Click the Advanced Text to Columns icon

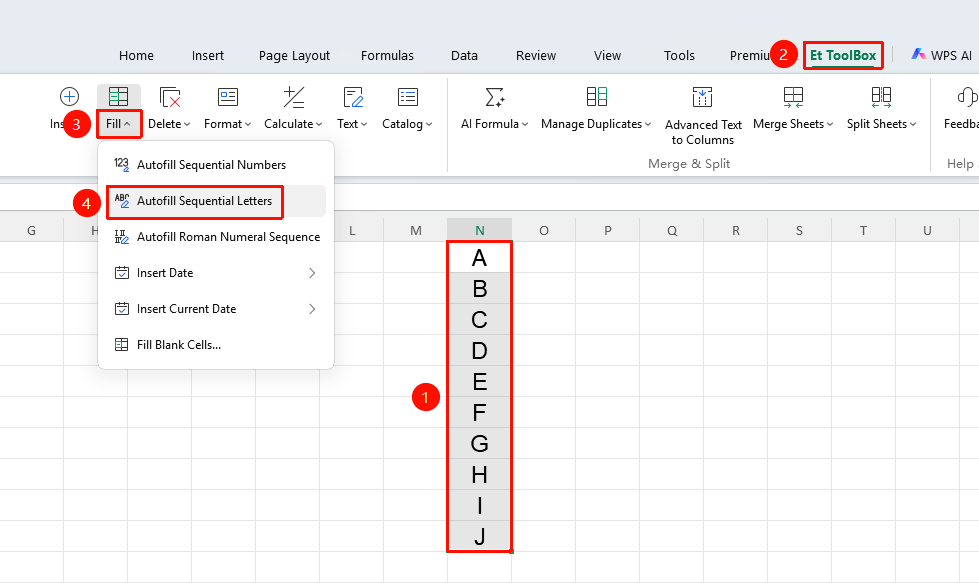[702, 97]
